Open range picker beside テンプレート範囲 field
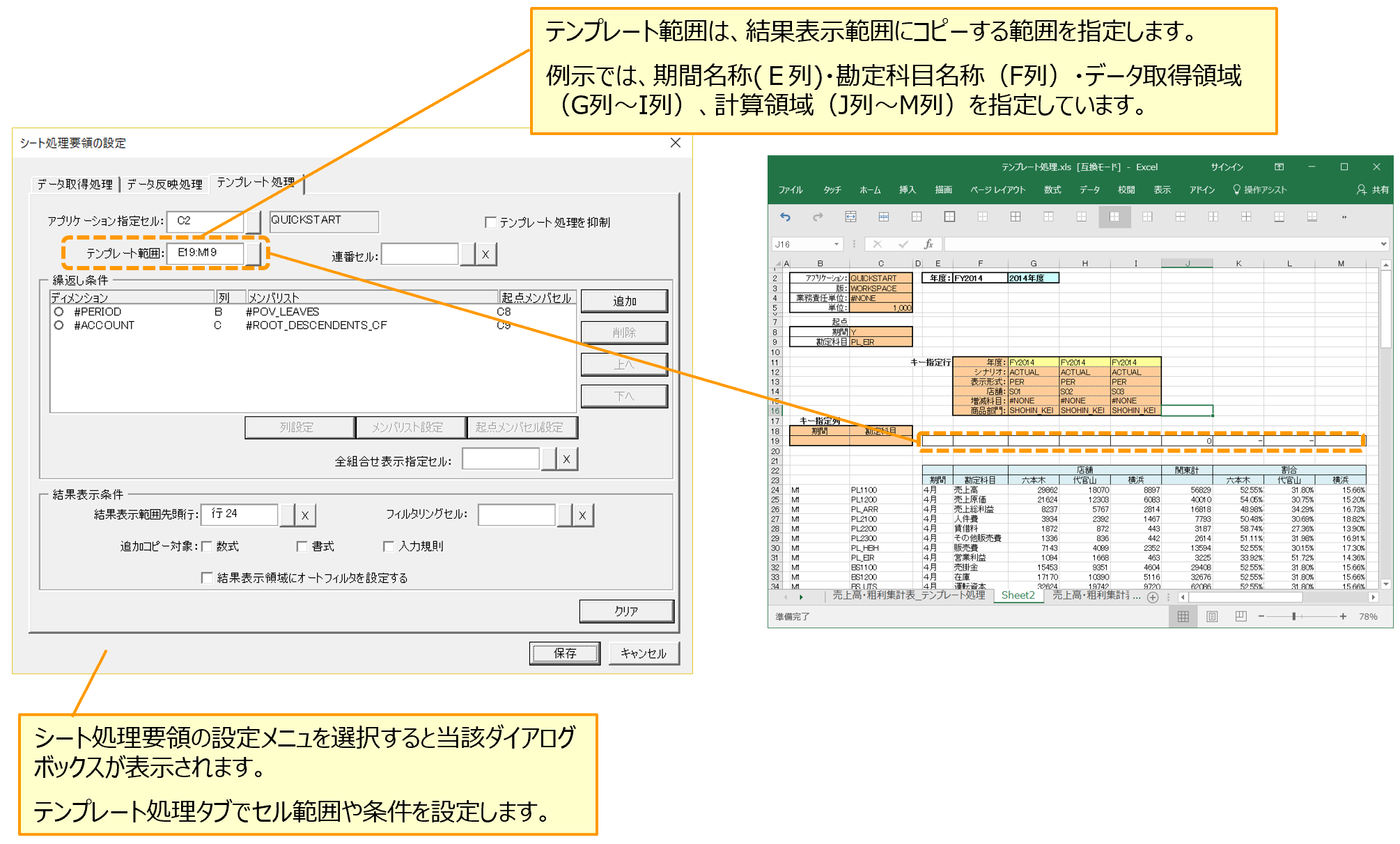Viewport: 1400px width, 844px height. click(x=254, y=253)
